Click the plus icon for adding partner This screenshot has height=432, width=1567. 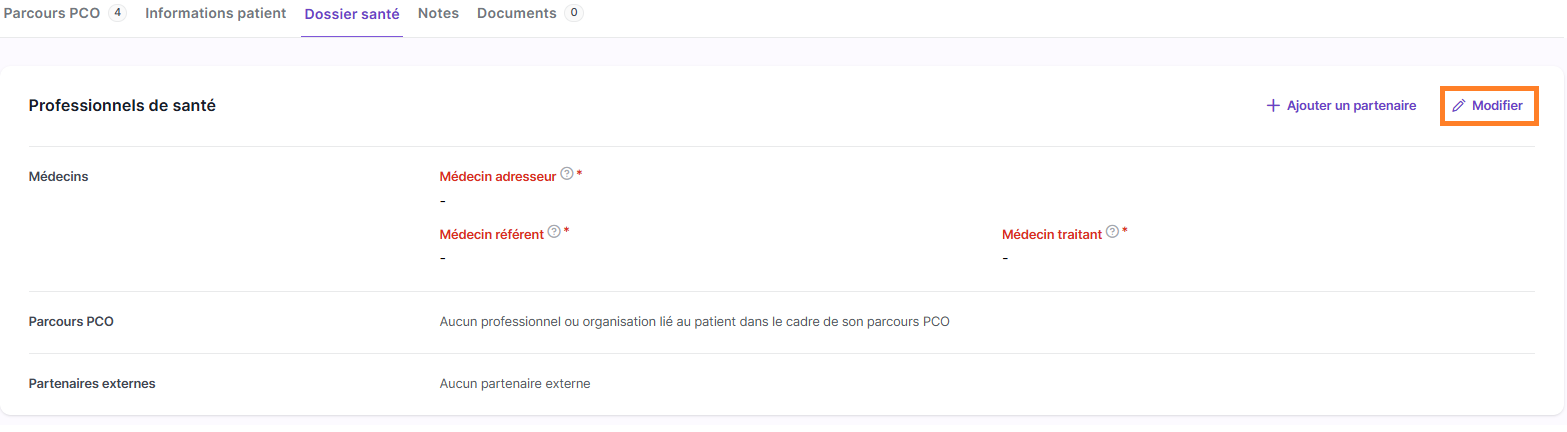(1273, 105)
